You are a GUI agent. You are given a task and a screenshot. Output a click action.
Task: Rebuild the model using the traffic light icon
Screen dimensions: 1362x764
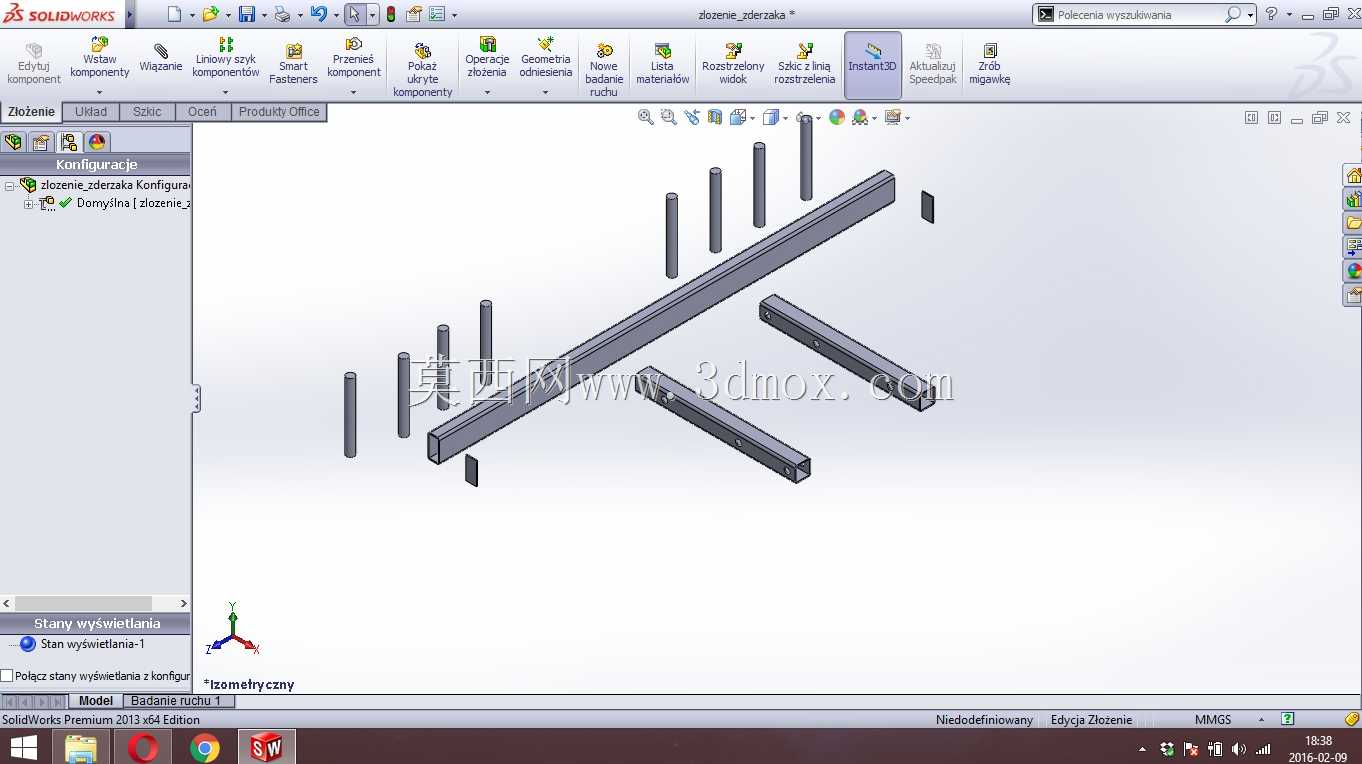pos(390,14)
